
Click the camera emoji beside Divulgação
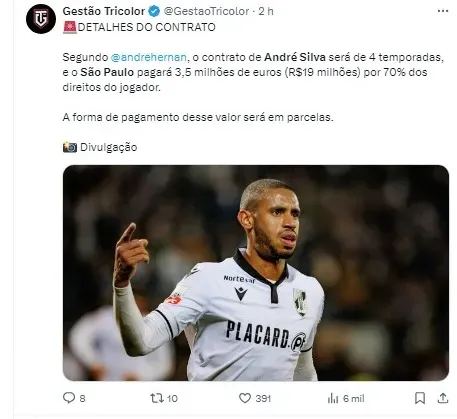[70, 147]
